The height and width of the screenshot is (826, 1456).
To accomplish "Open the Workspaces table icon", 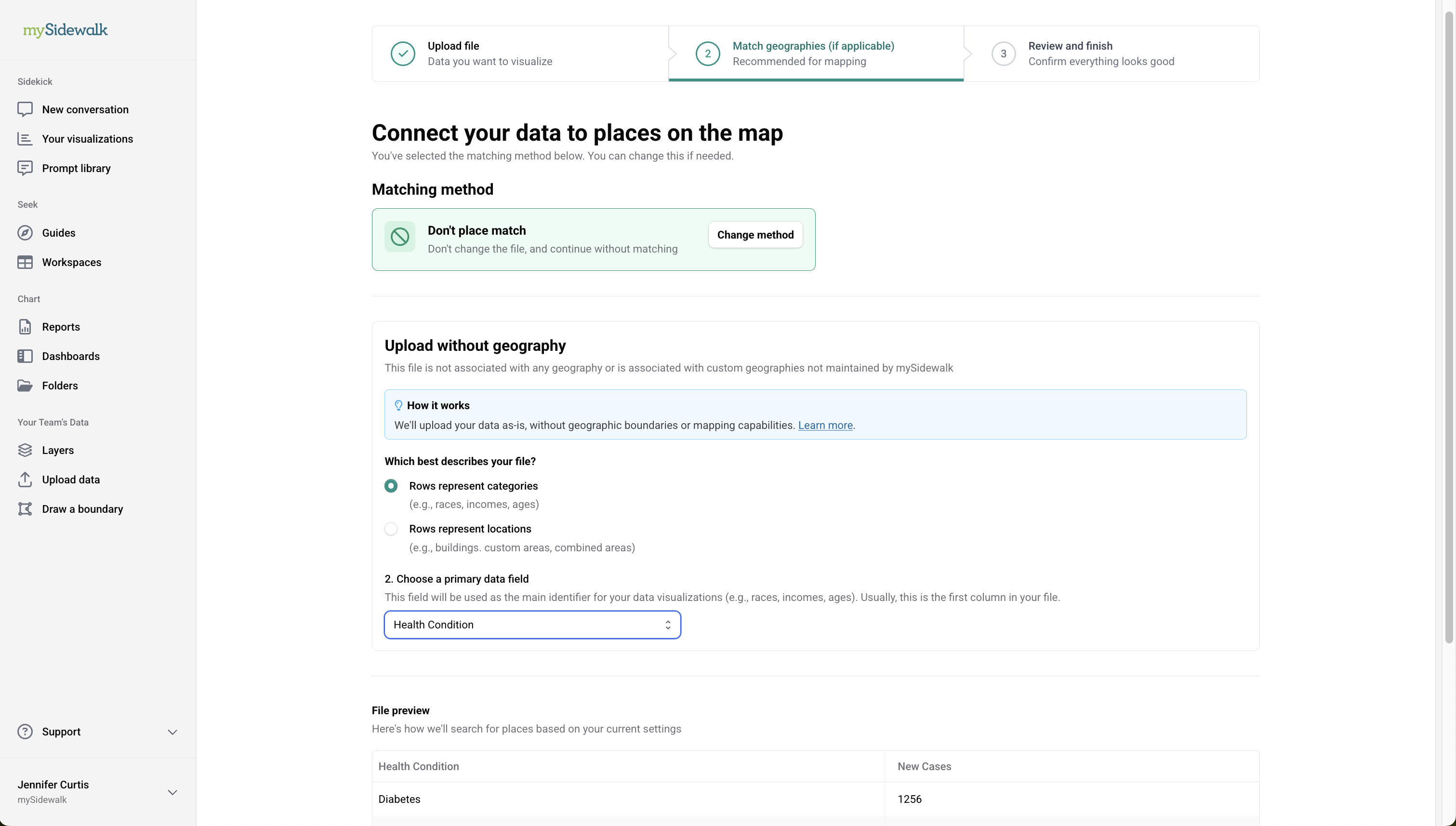I will click(x=25, y=262).
